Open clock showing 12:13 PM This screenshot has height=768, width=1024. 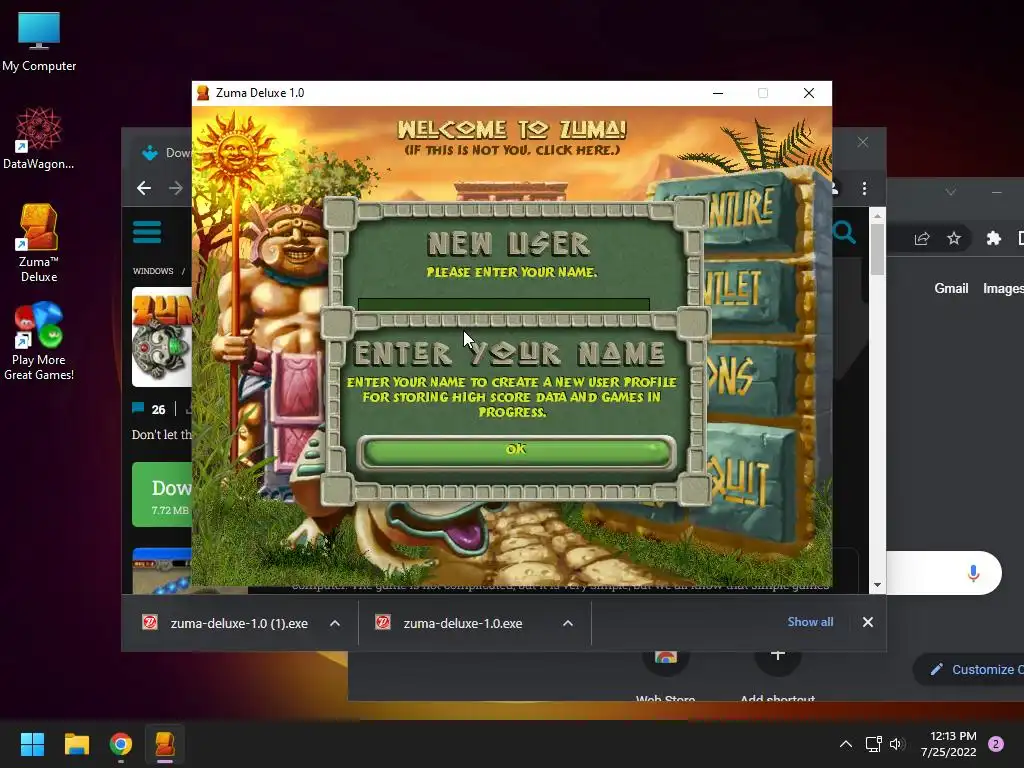point(948,744)
